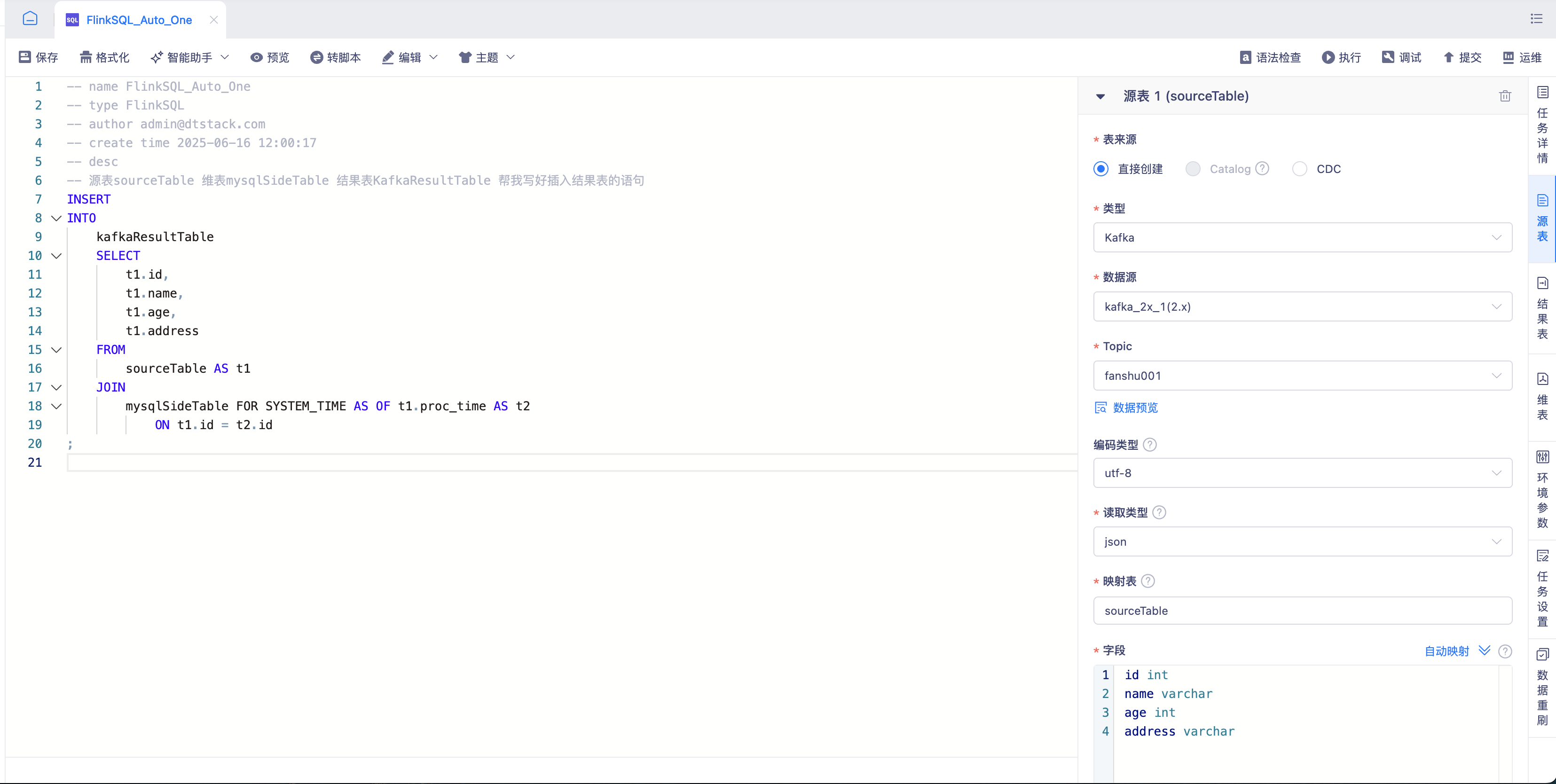Viewport: 1556px width, 784px height.
Task: Click Convert to script (转脚本) icon
Action: (x=316, y=57)
